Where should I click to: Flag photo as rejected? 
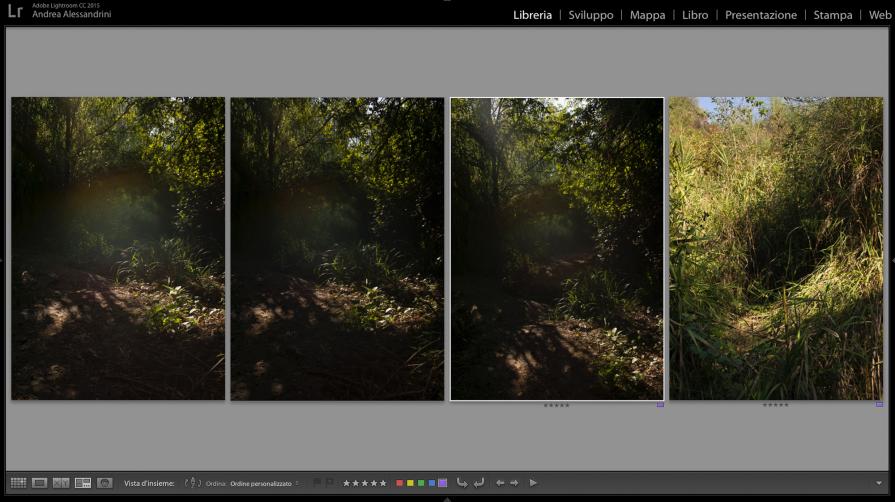(329, 483)
